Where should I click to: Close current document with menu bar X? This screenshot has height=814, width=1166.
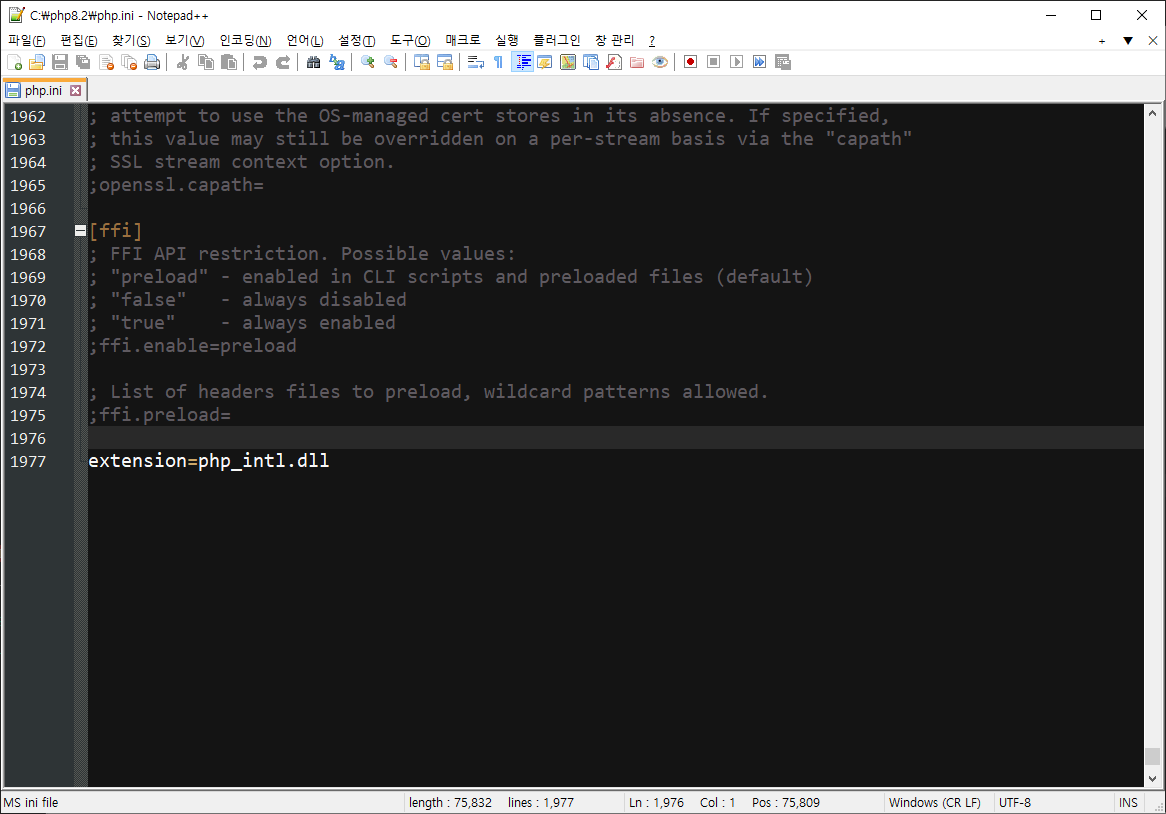1153,41
